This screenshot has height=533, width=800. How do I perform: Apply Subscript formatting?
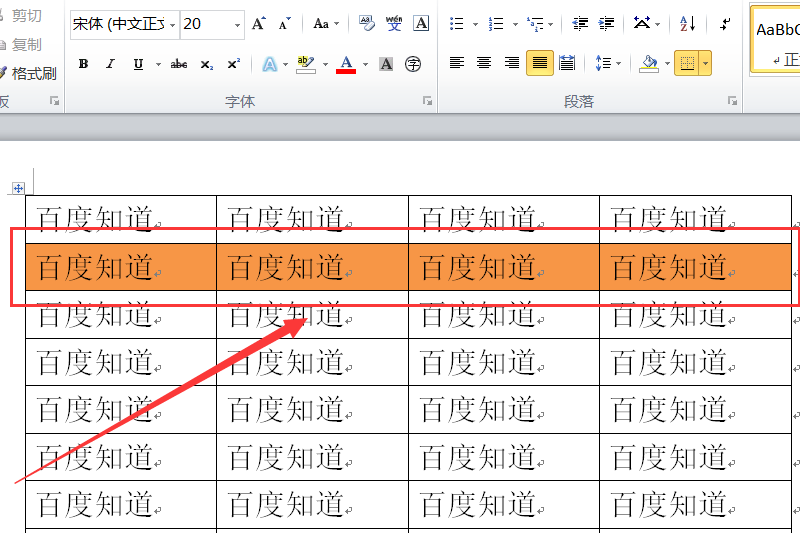pyautogui.click(x=206, y=64)
